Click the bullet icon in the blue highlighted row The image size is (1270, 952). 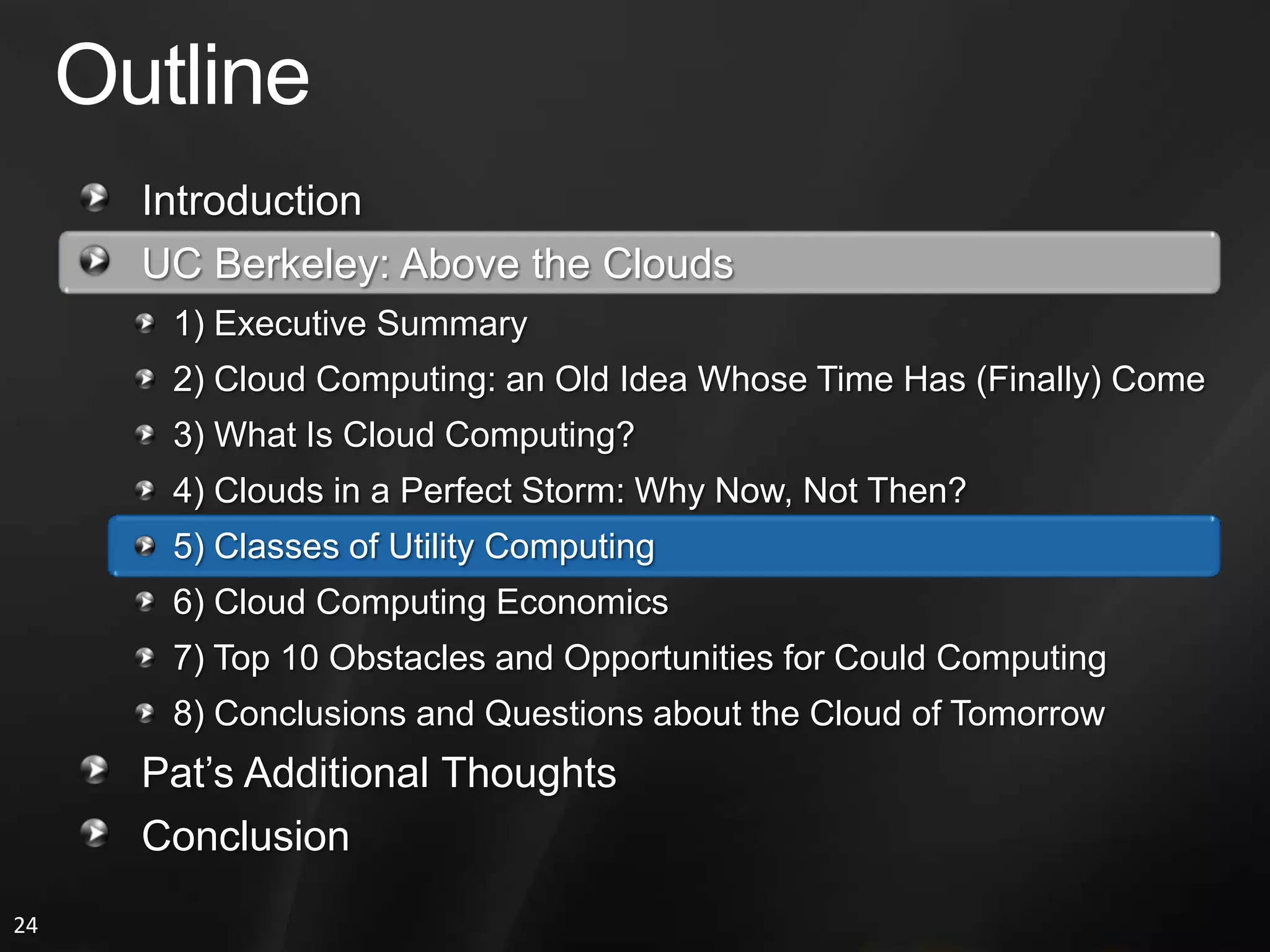[145, 546]
